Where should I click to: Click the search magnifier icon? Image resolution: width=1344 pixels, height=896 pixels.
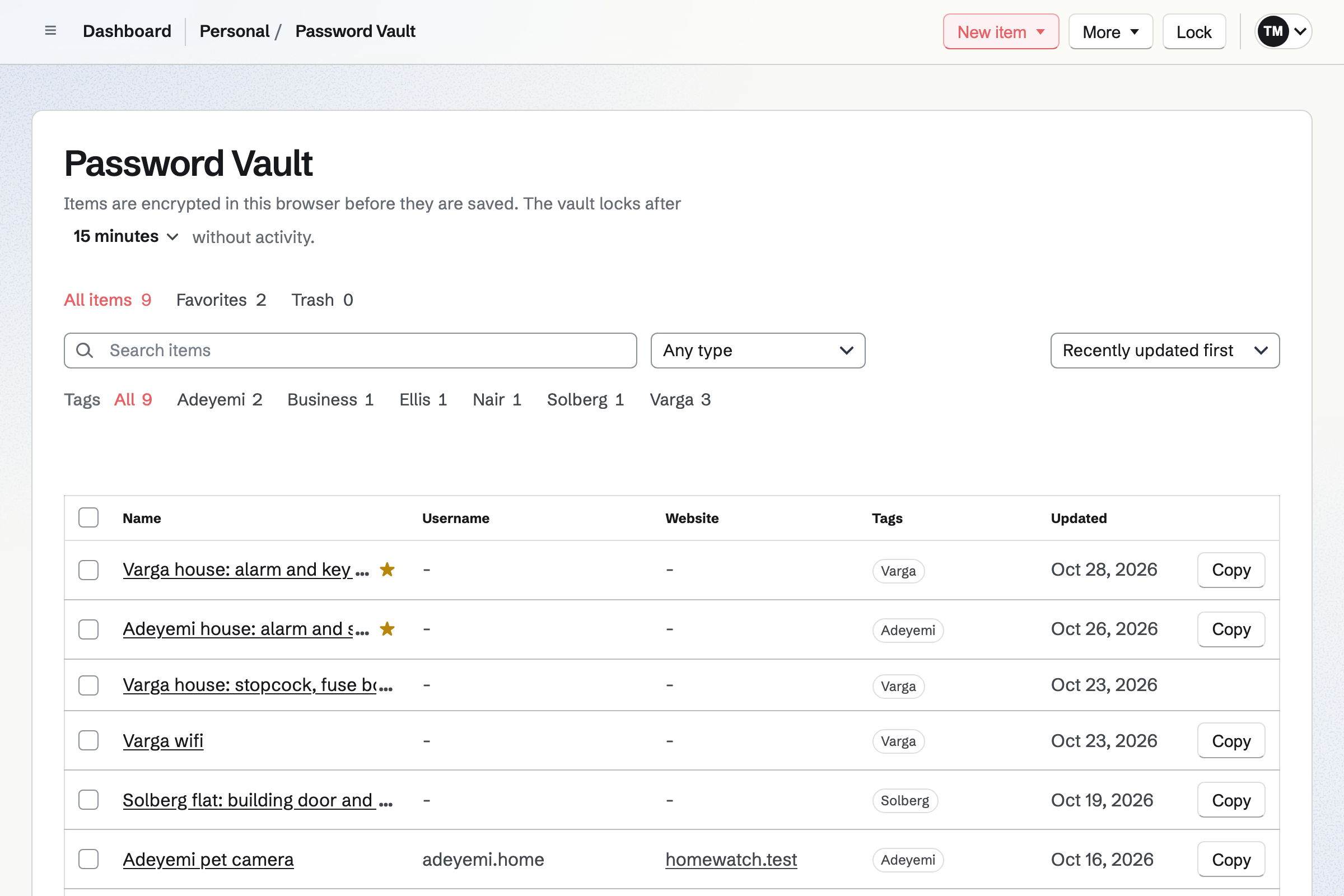tap(85, 351)
